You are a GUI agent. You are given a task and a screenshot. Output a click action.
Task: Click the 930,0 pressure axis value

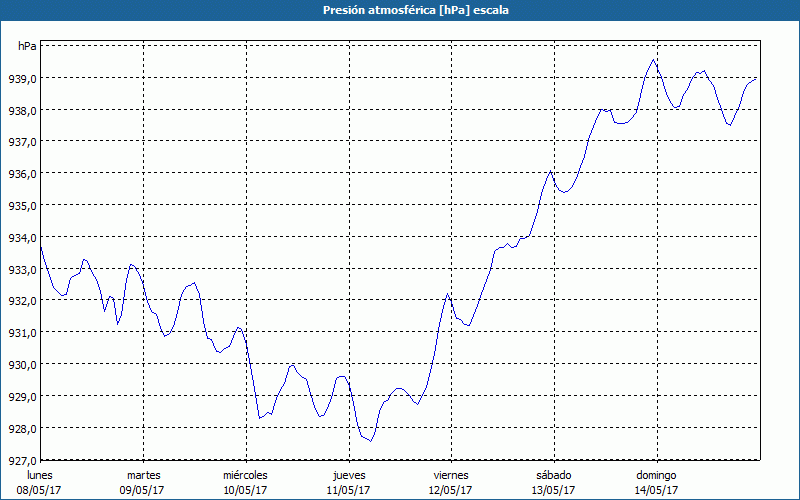22,364
